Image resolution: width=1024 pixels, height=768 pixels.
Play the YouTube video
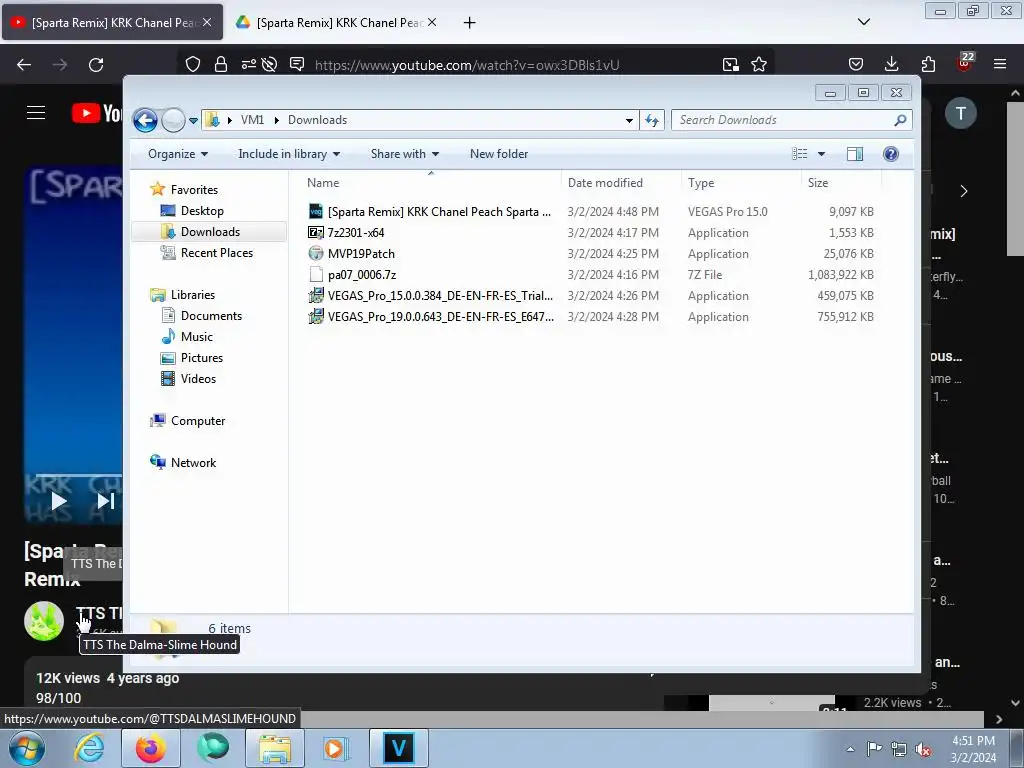coord(59,501)
